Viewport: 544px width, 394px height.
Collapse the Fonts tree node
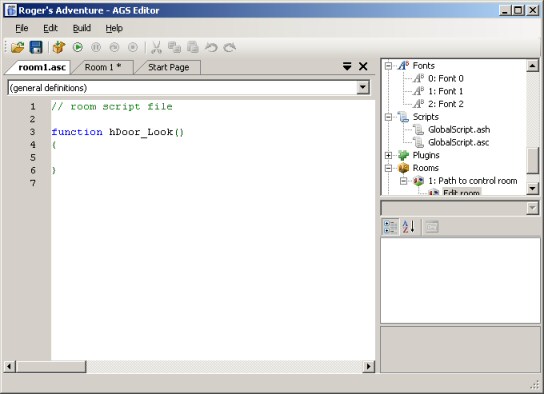389,66
